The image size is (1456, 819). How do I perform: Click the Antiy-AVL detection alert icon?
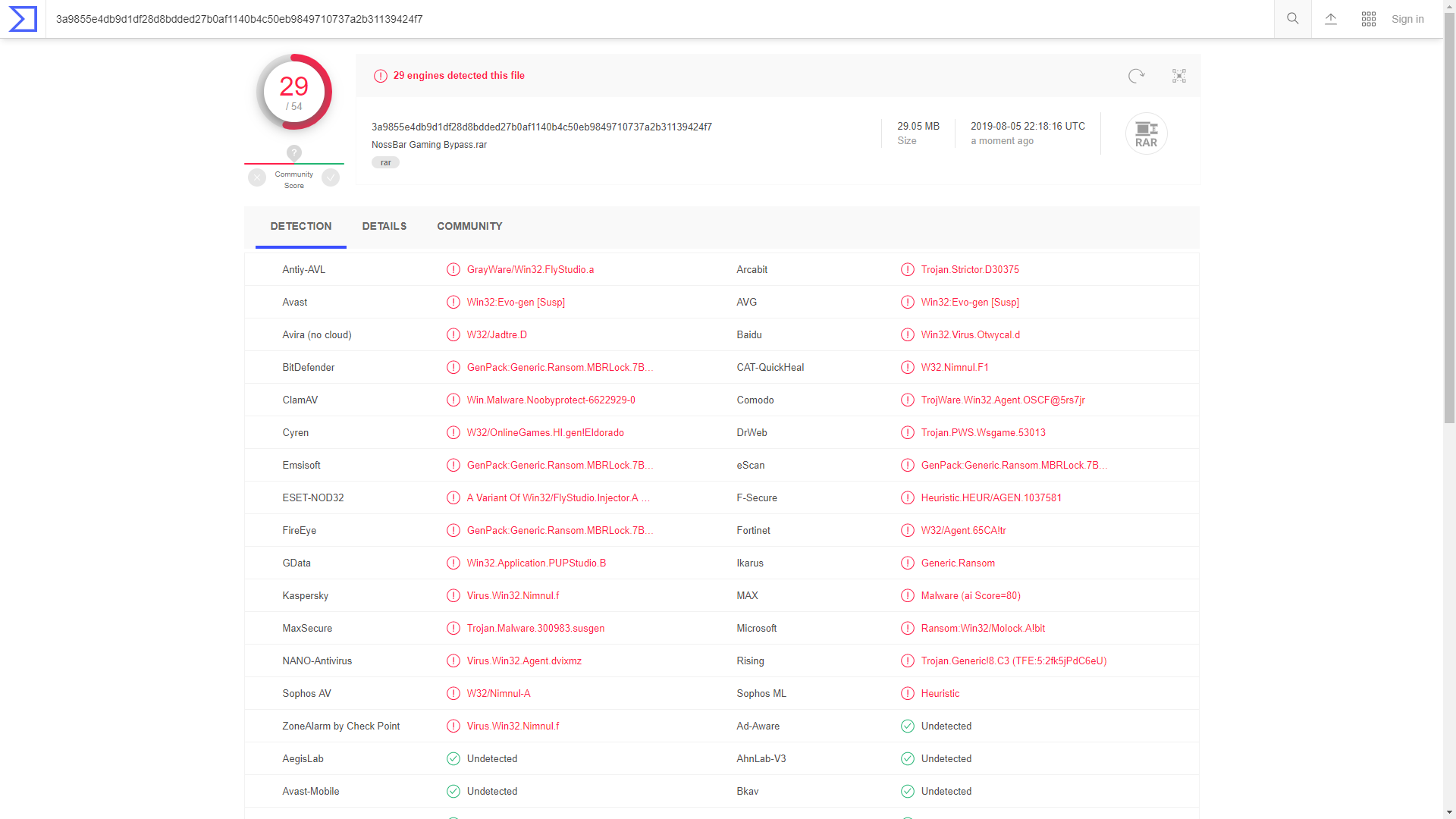click(x=453, y=270)
